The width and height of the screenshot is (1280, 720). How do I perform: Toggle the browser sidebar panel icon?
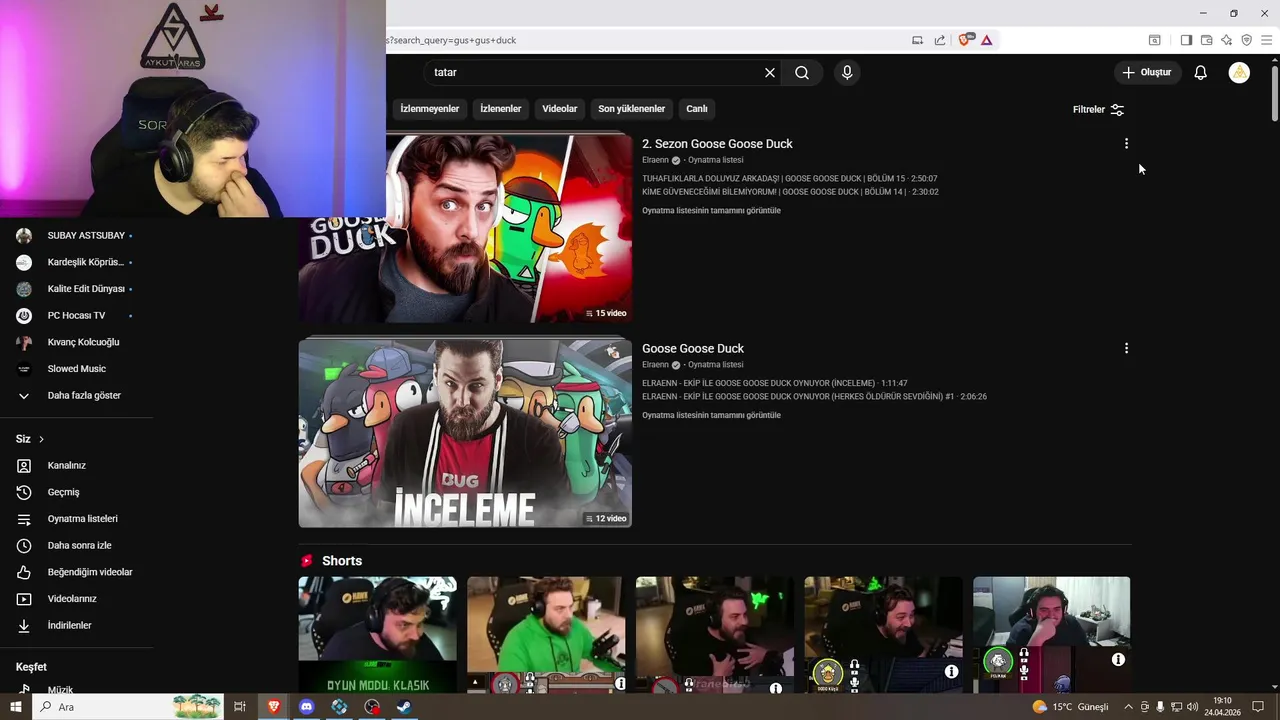tap(1186, 40)
